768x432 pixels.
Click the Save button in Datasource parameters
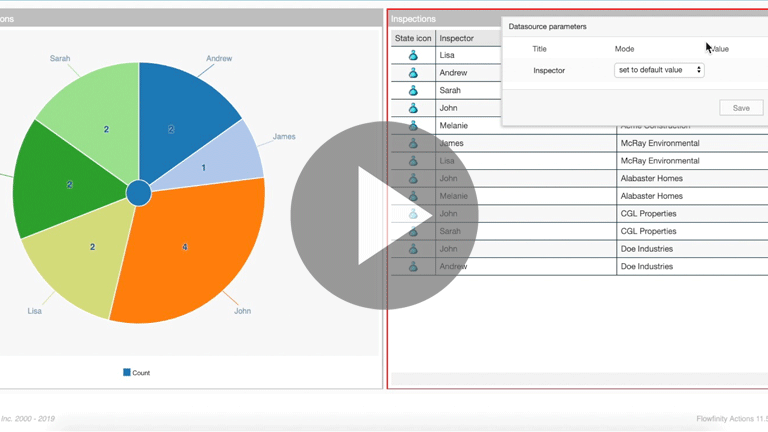point(741,108)
